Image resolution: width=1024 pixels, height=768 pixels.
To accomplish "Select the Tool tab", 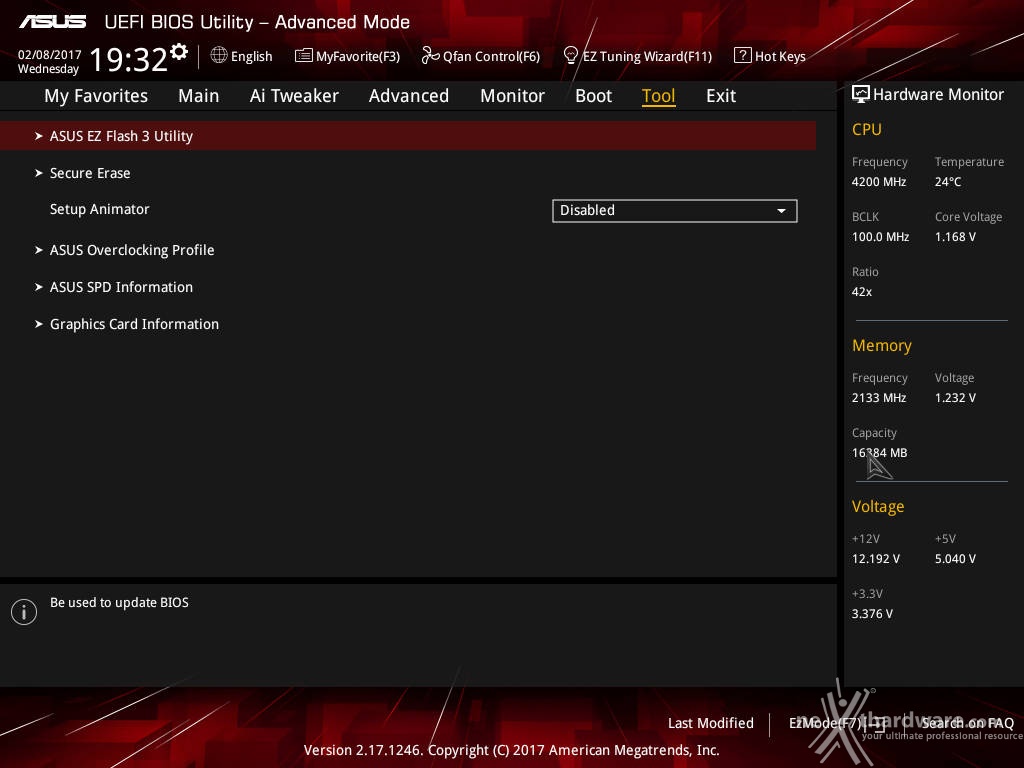I will (658, 96).
